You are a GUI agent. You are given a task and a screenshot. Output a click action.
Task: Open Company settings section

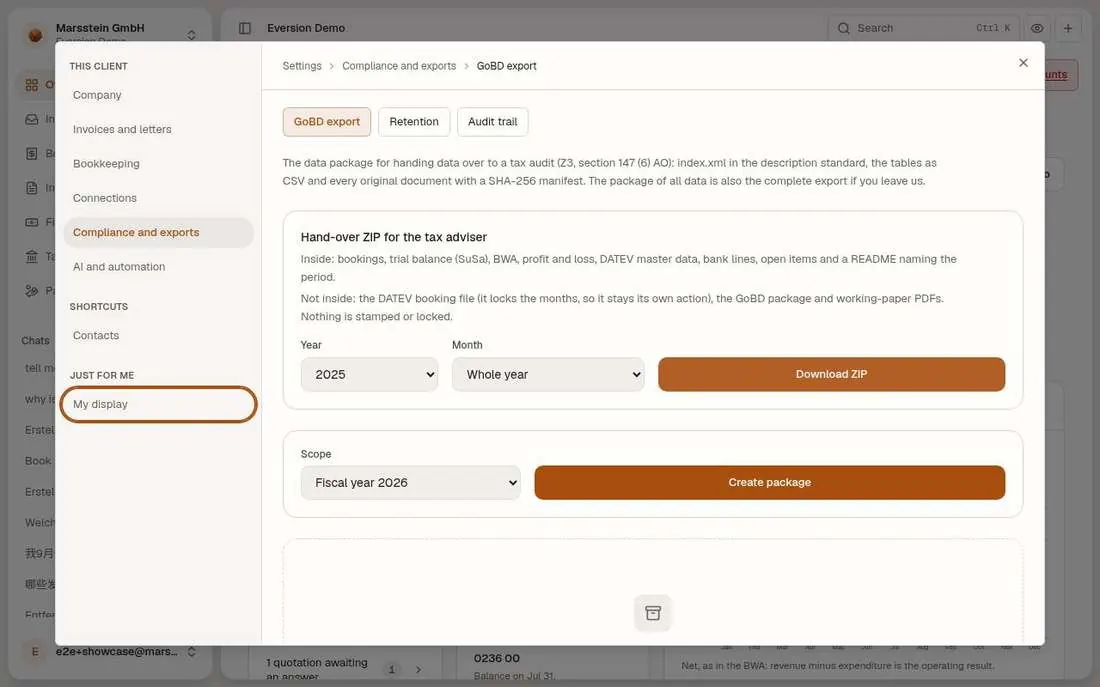pos(159,95)
